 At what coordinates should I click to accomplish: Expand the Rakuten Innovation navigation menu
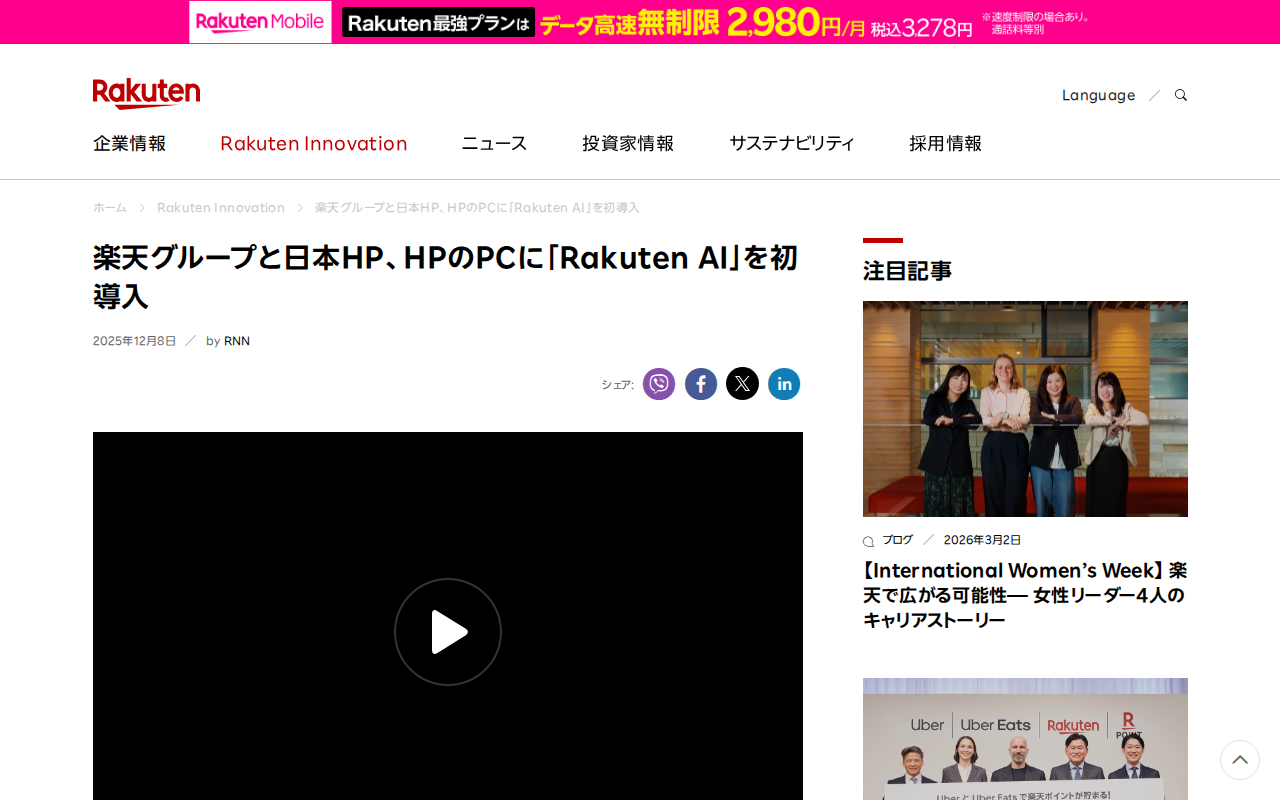(313, 142)
